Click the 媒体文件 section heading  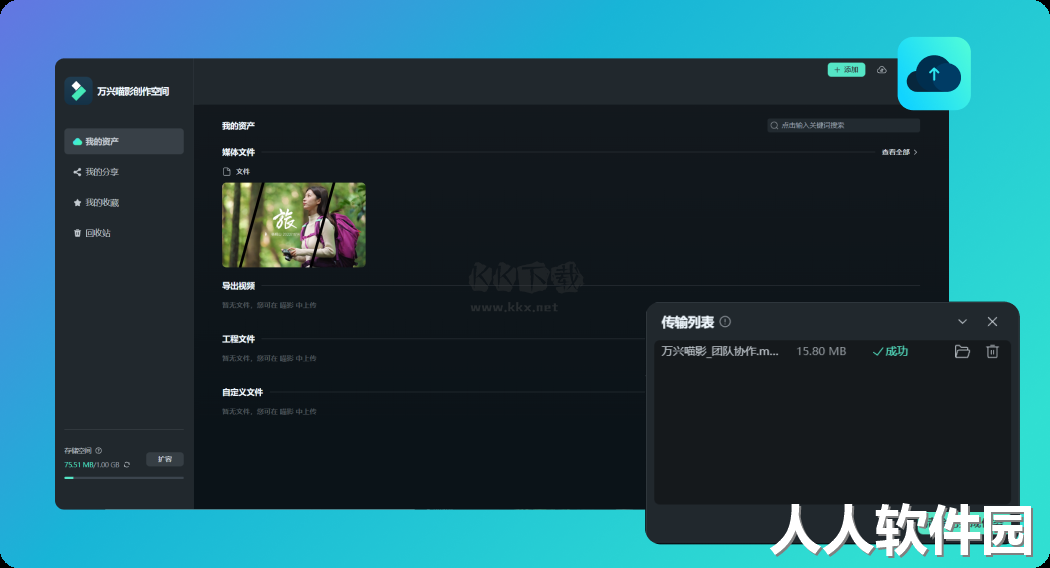pyautogui.click(x=238, y=152)
